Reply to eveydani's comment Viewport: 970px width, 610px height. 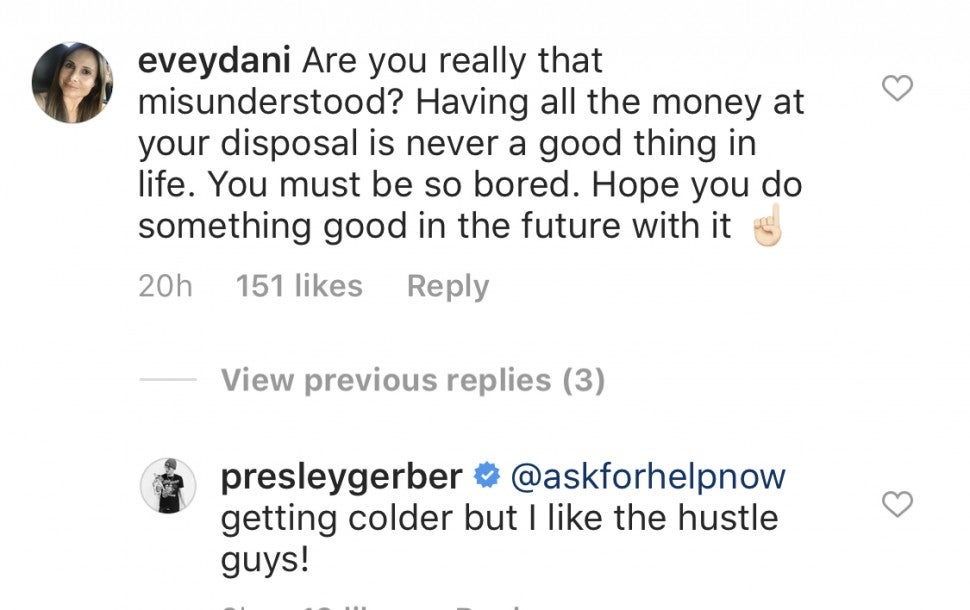click(448, 287)
